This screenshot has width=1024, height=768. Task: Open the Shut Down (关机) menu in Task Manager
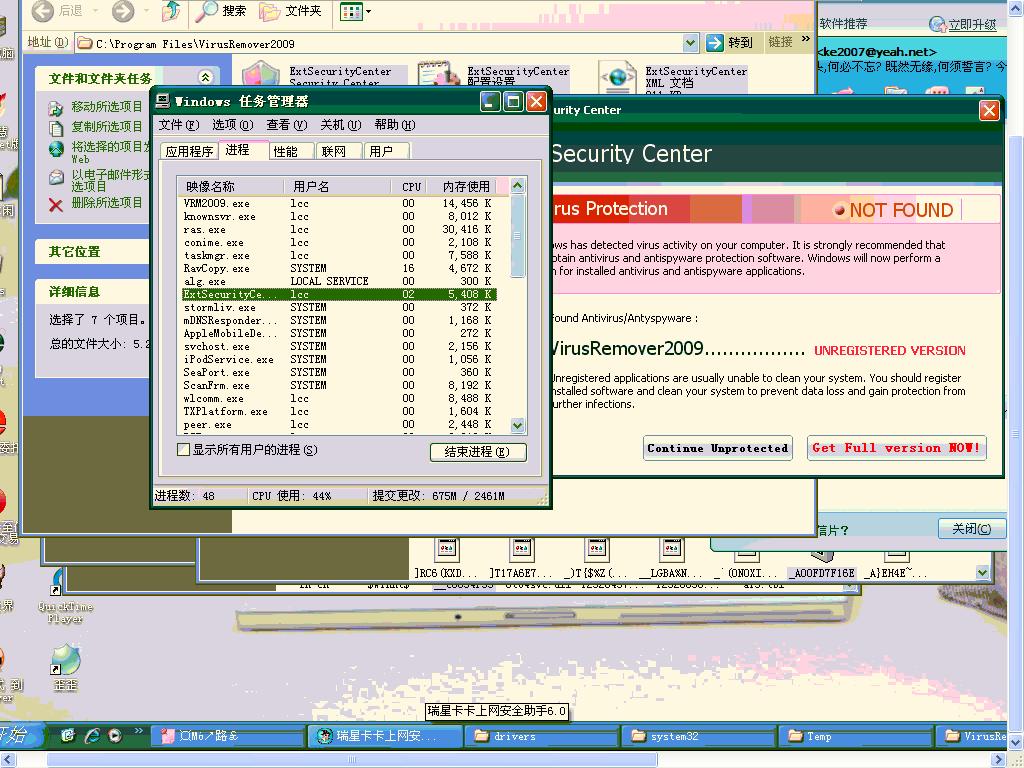[x=340, y=125]
